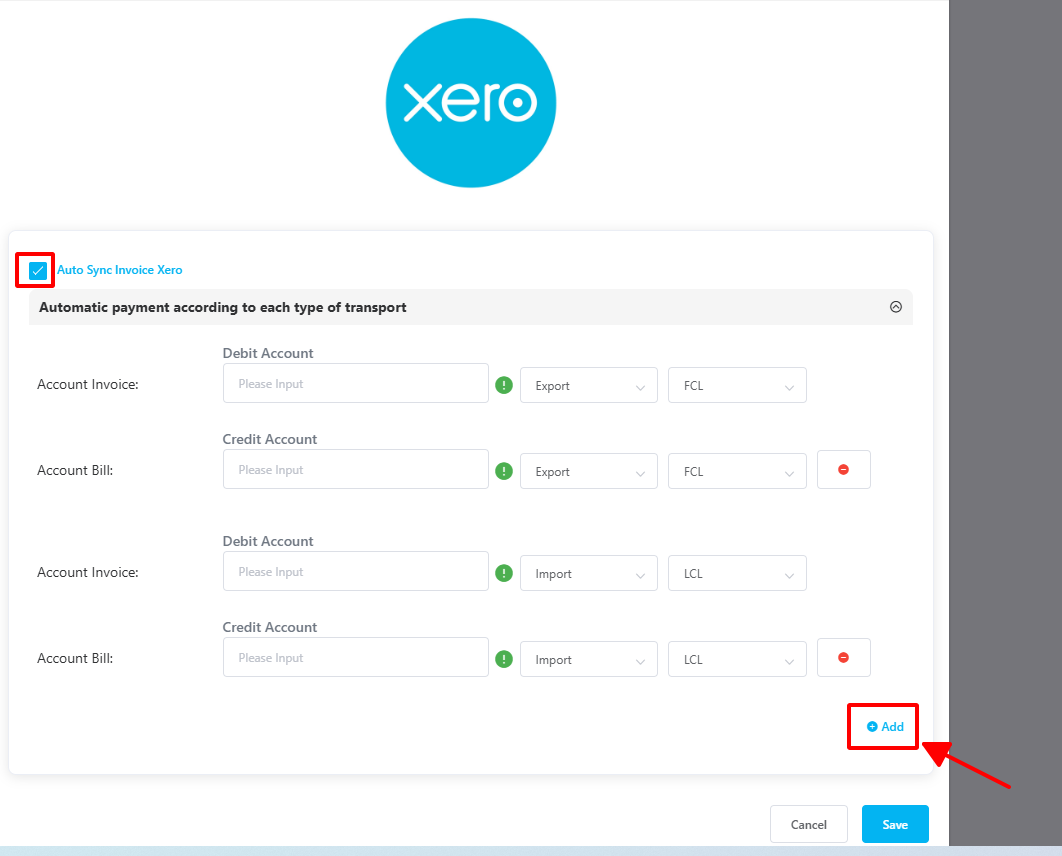Image resolution: width=1062 pixels, height=856 pixels.
Task: Click the Auto Sync Invoice Xero label
Action: (x=119, y=270)
